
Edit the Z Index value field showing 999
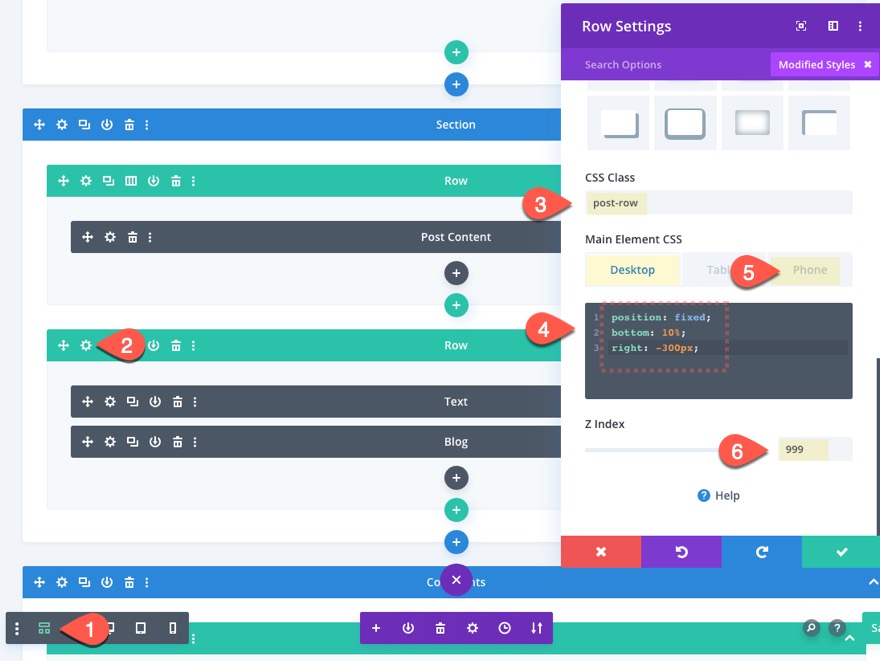pos(815,449)
